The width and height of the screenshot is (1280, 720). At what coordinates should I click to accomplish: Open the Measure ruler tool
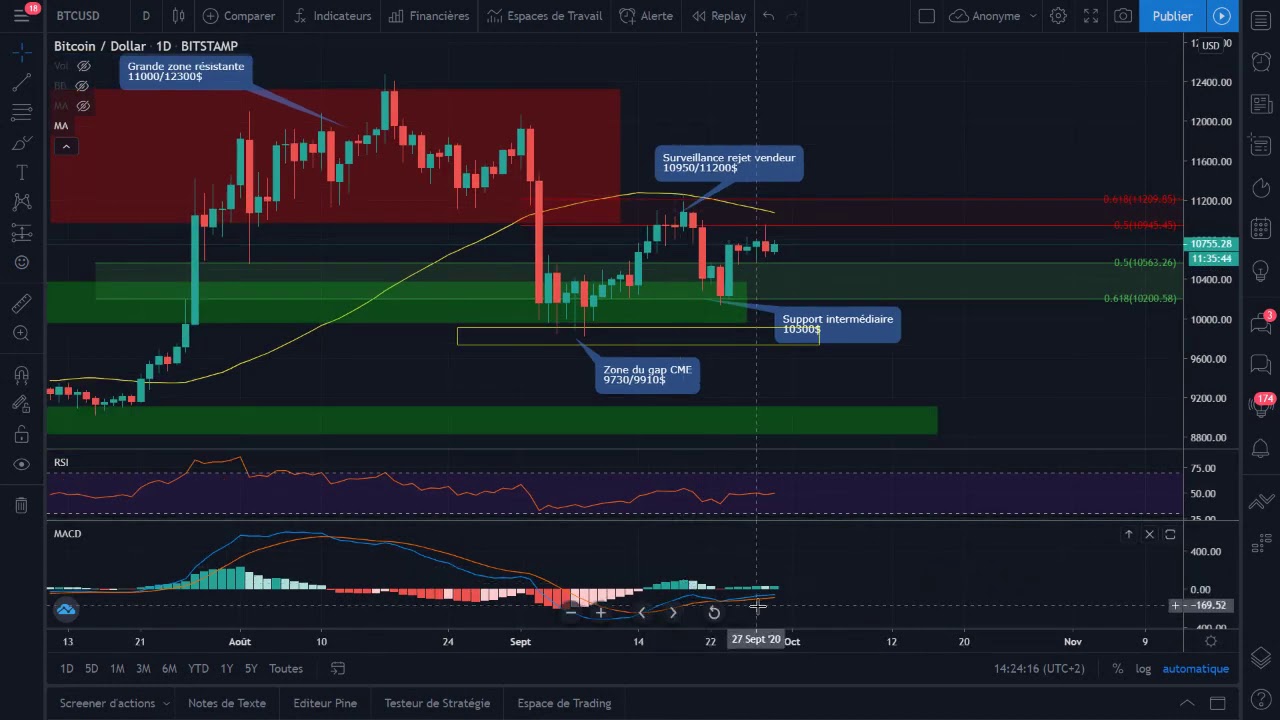click(x=21, y=303)
